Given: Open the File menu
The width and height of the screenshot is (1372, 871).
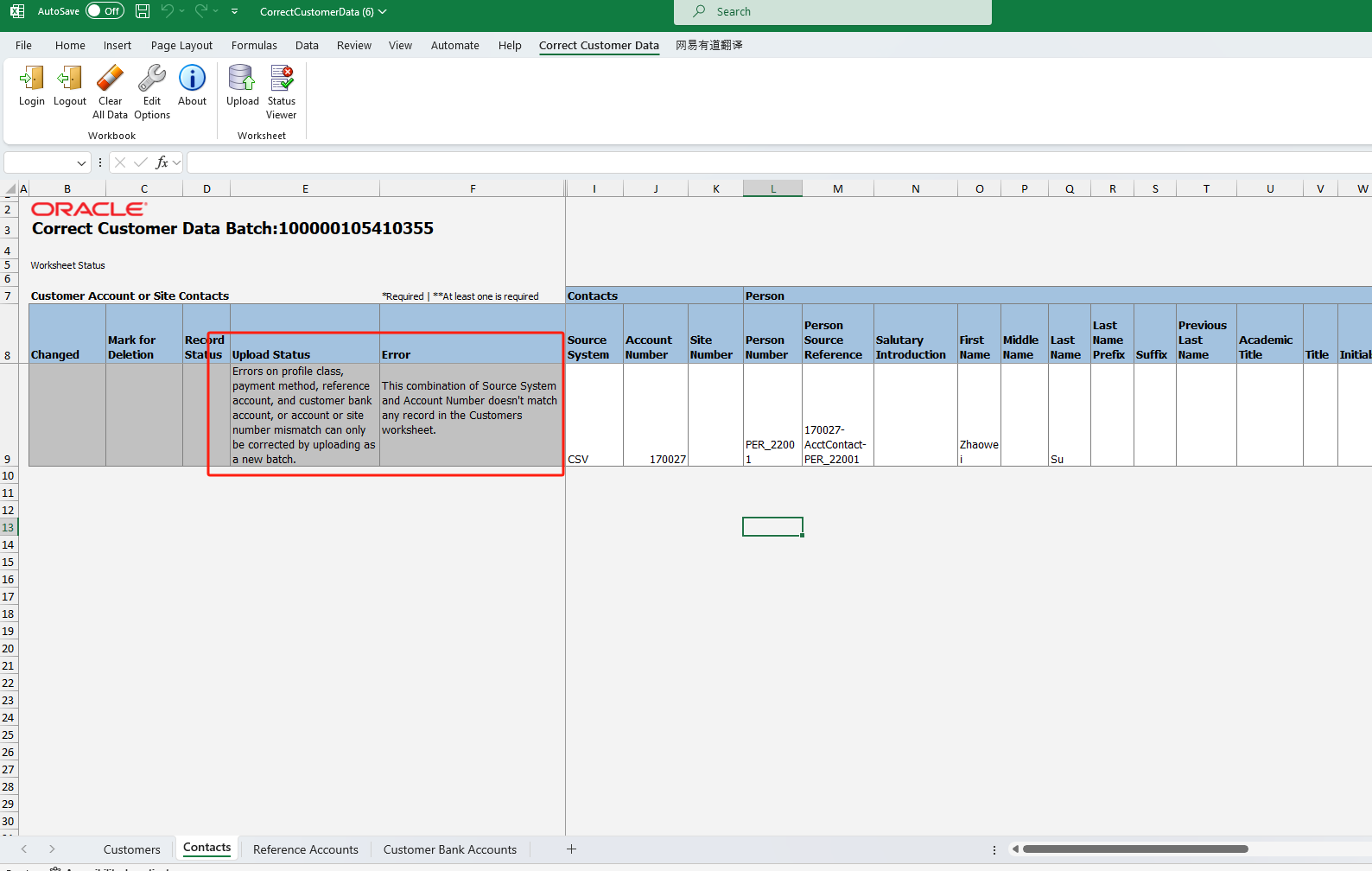Looking at the screenshot, I should click(x=23, y=46).
